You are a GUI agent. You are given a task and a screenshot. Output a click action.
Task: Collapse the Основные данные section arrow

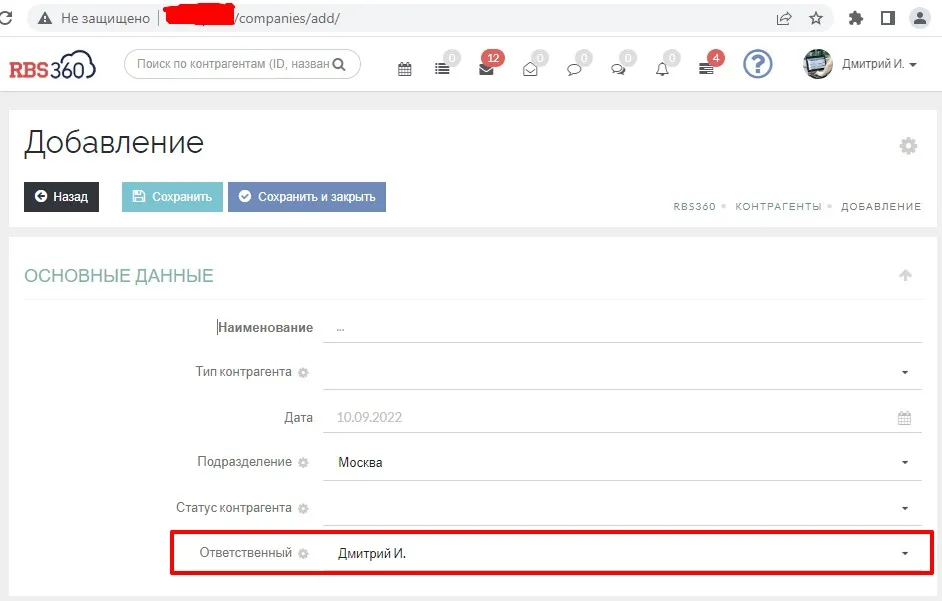coord(906,275)
